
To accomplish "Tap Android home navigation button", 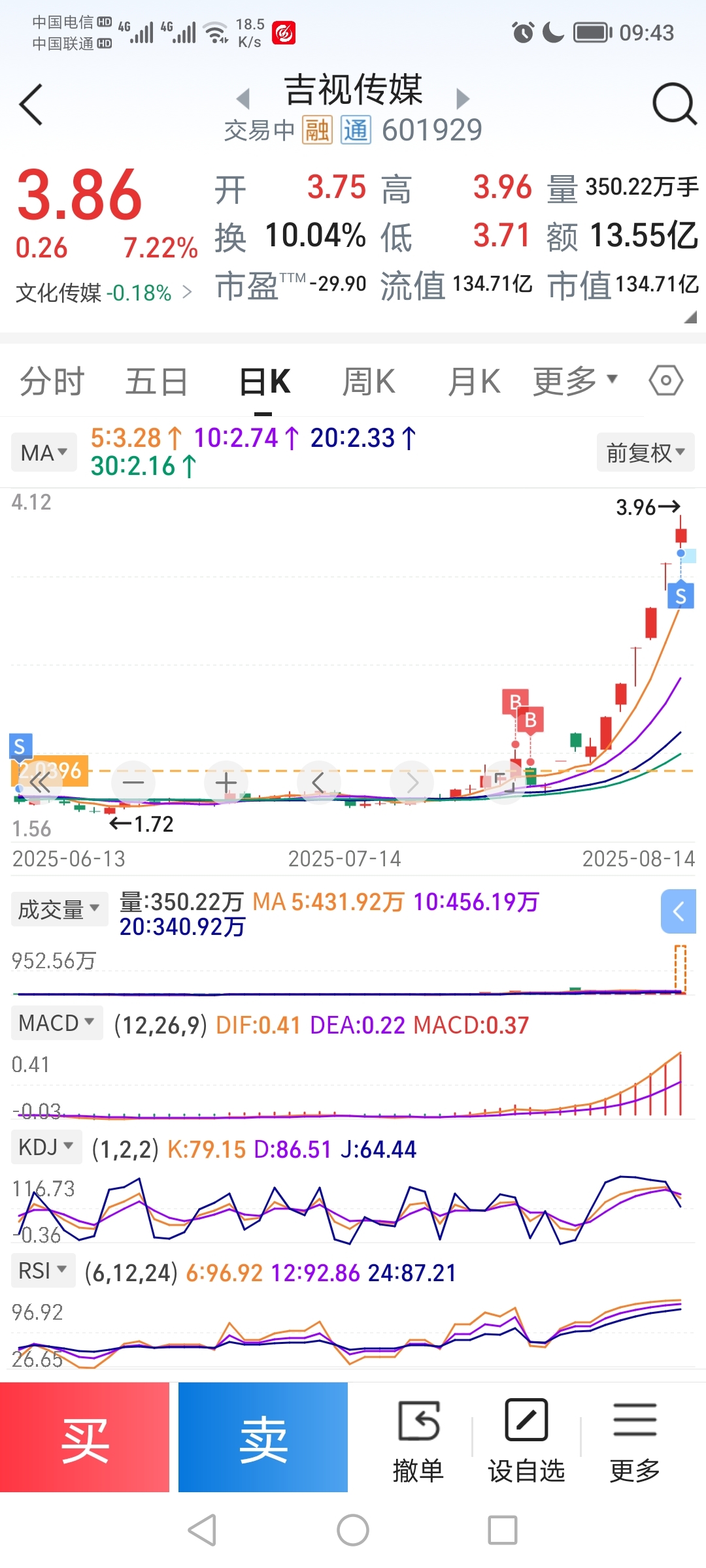I will pyautogui.click(x=353, y=1530).
